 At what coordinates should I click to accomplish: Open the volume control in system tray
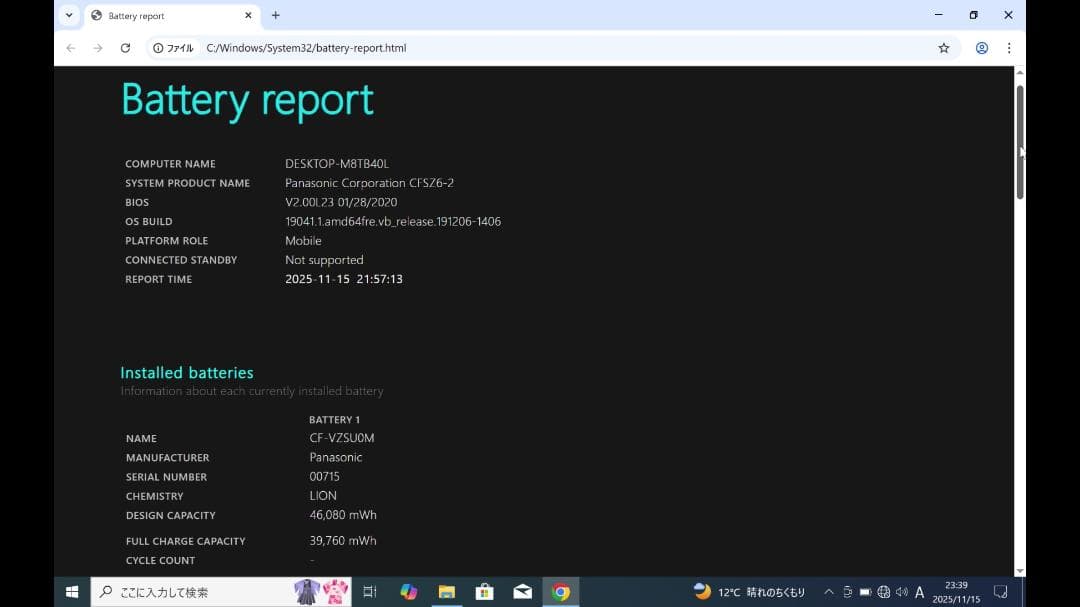click(901, 592)
